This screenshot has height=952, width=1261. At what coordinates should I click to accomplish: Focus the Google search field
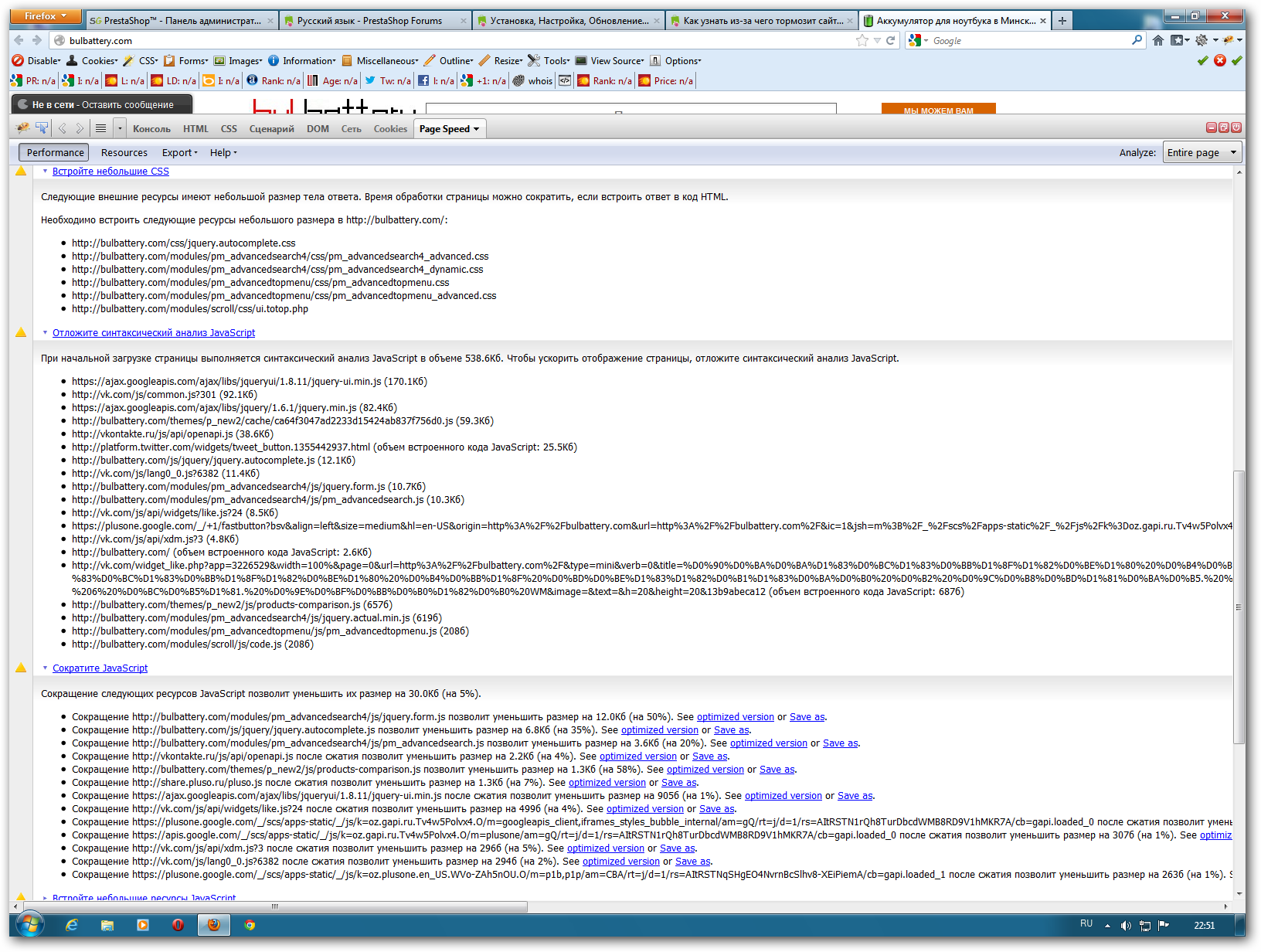1030,40
